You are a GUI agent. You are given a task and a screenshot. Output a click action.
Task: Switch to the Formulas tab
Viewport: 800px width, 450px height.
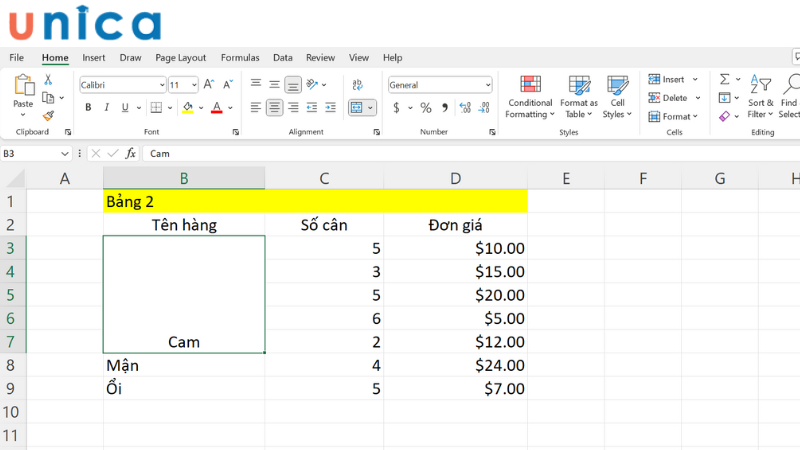coord(240,58)
